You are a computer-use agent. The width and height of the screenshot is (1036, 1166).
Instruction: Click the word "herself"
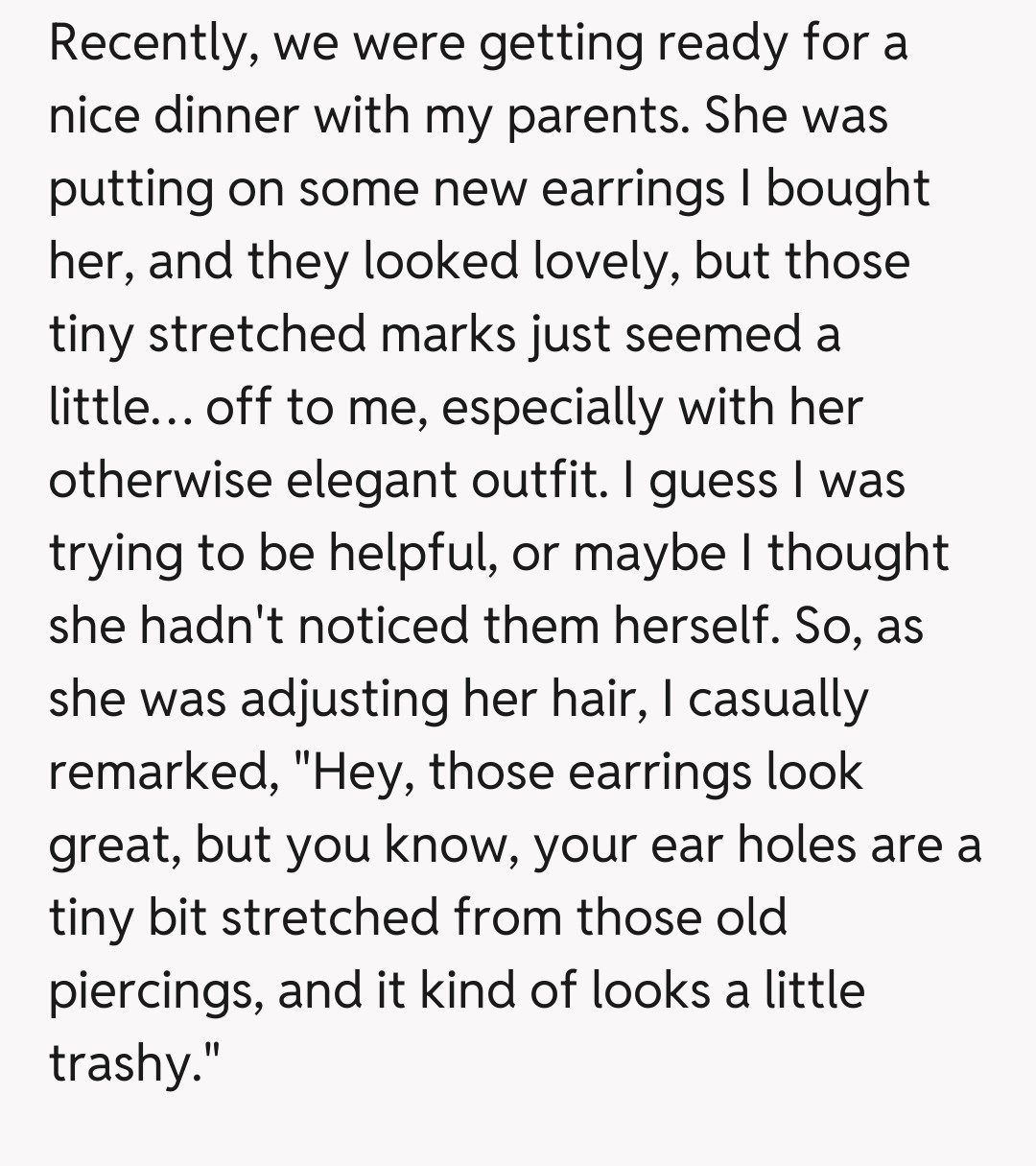tap(691, 627)
